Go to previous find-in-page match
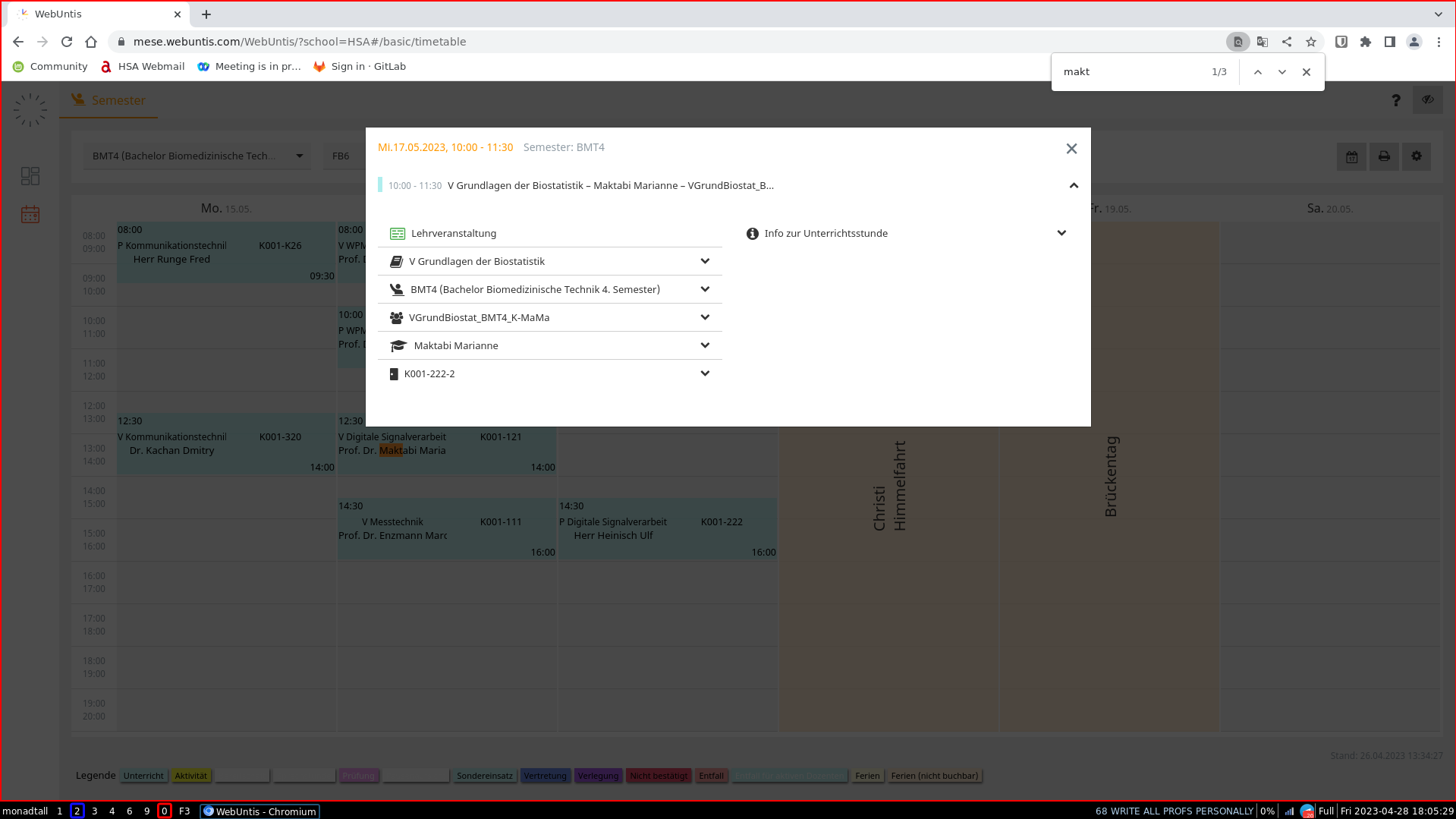 point(1257,72)
